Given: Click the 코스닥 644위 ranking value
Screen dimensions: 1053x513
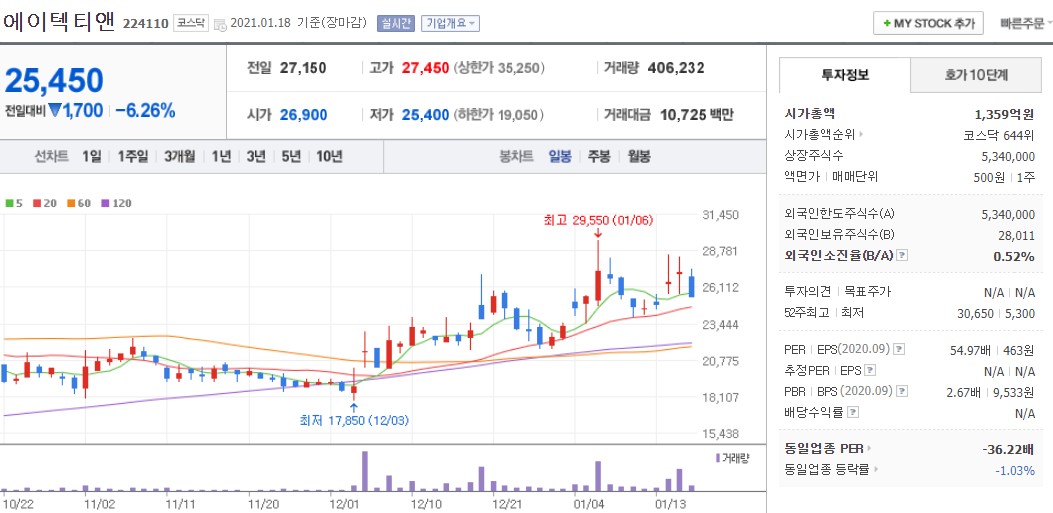Looking at the screenshot, I should tap(999, 134).
